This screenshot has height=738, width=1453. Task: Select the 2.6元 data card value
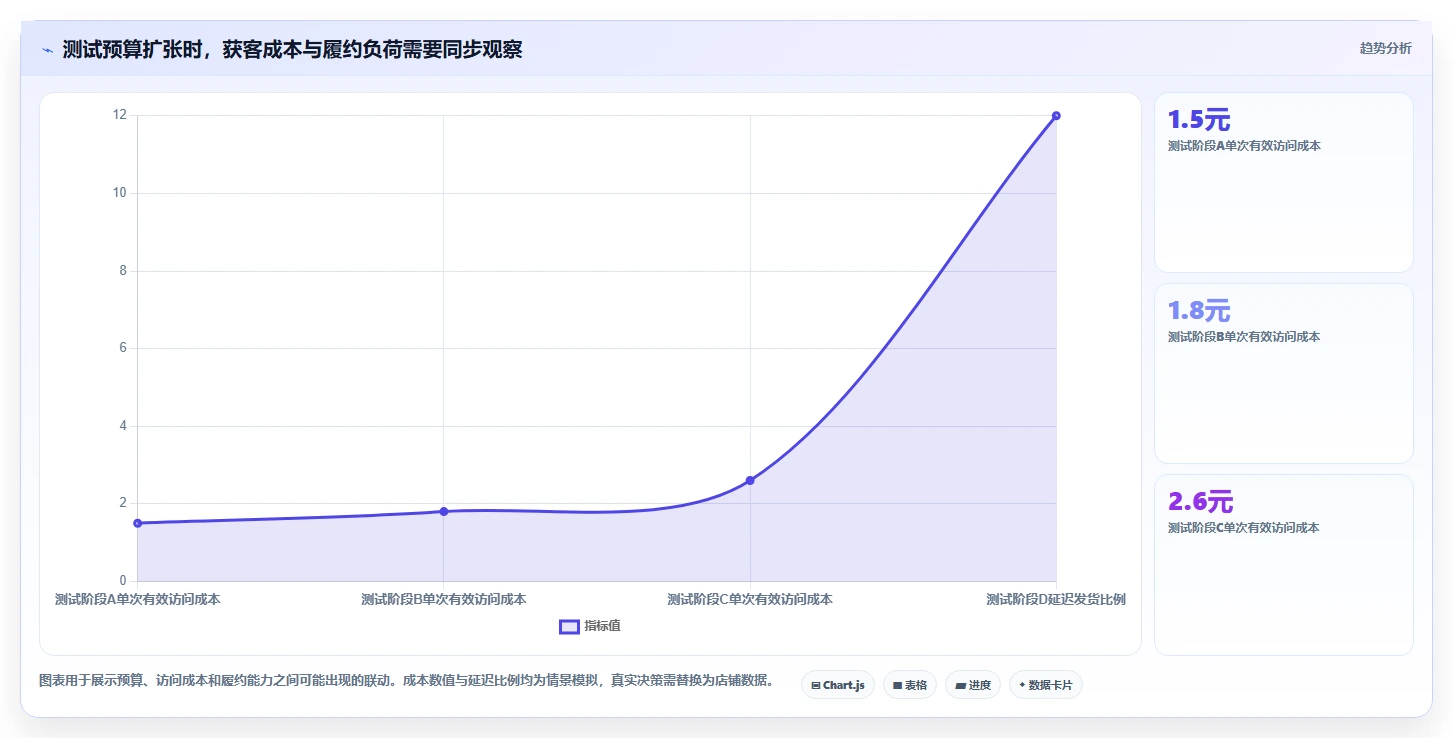[1201, 502]
